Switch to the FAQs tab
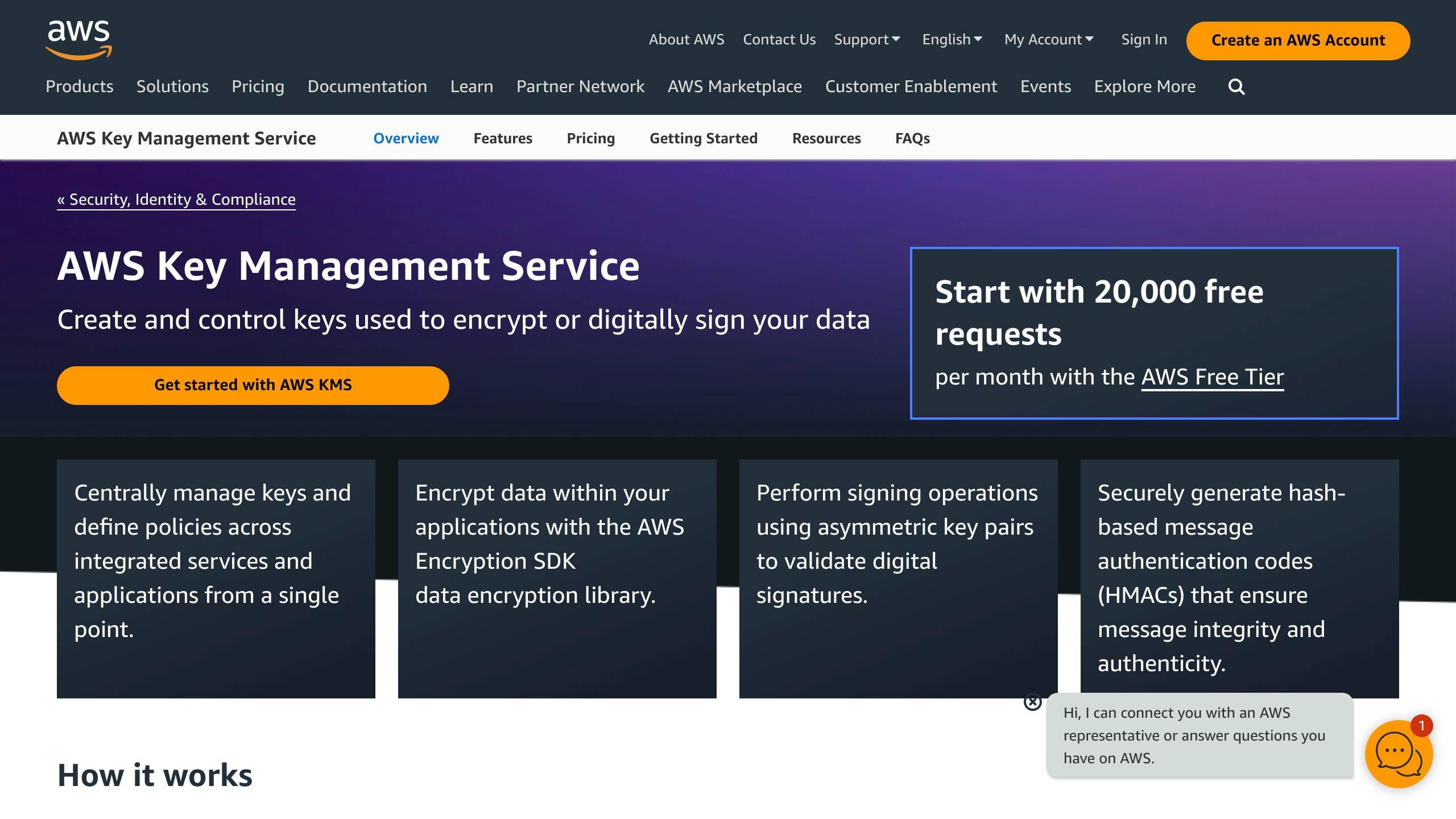Image resolution: width=1456 pixels, height=819 pixels. click(x=912, y=138)
